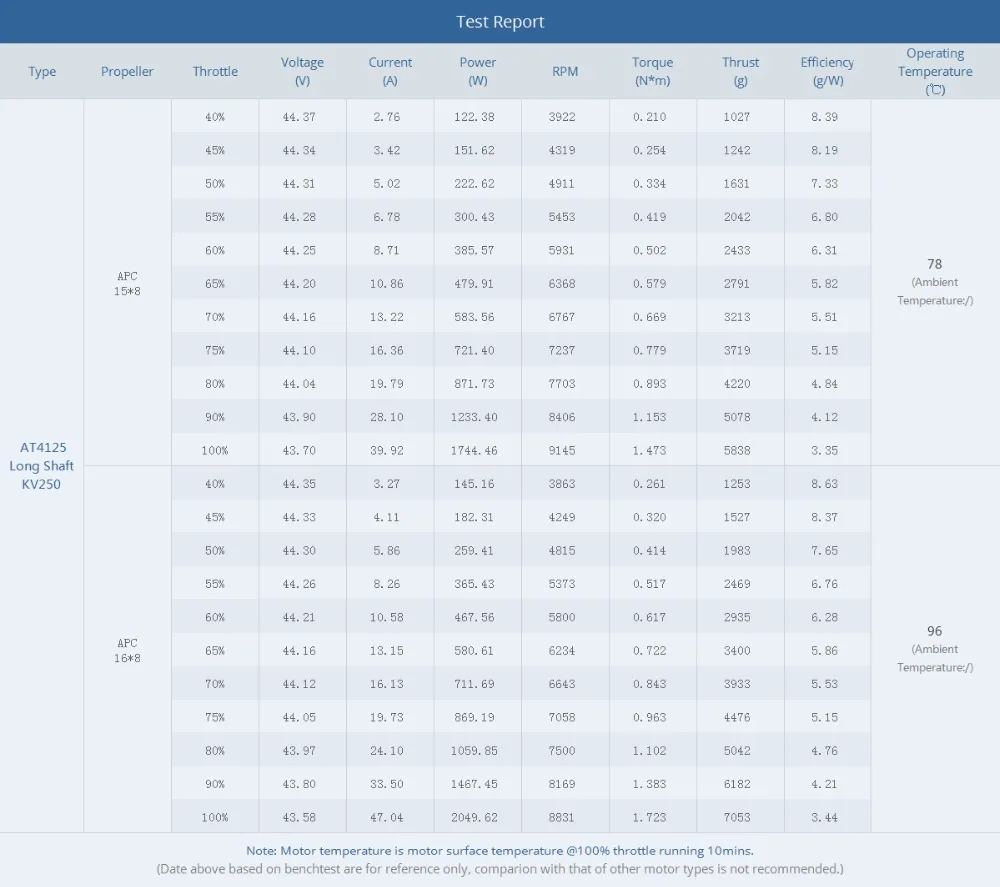Image resolution: width=1000 pixels, height=887 pixels.
Task: Select the 7053 thrust value
Action: [737, 817]
